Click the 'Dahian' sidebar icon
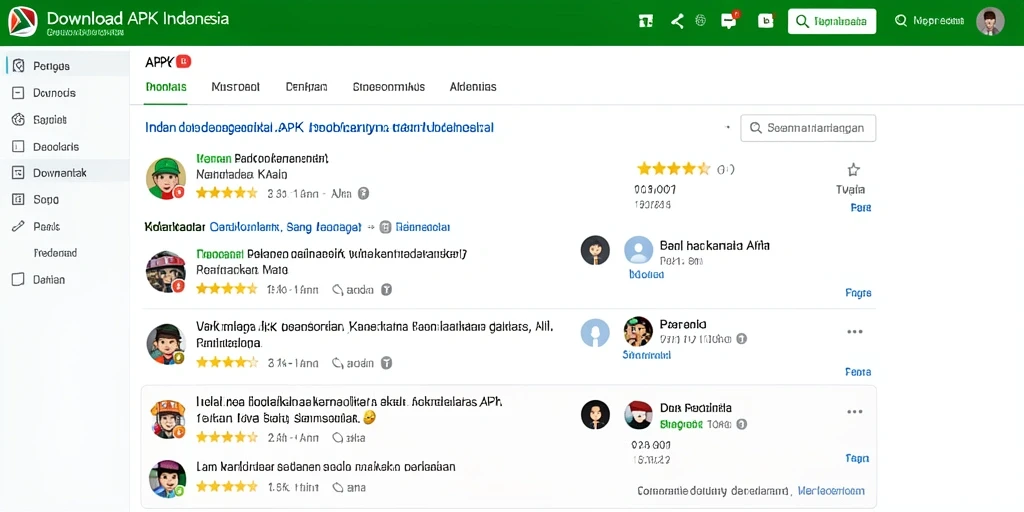This screenshot has height=512, width=1024. 19,280
